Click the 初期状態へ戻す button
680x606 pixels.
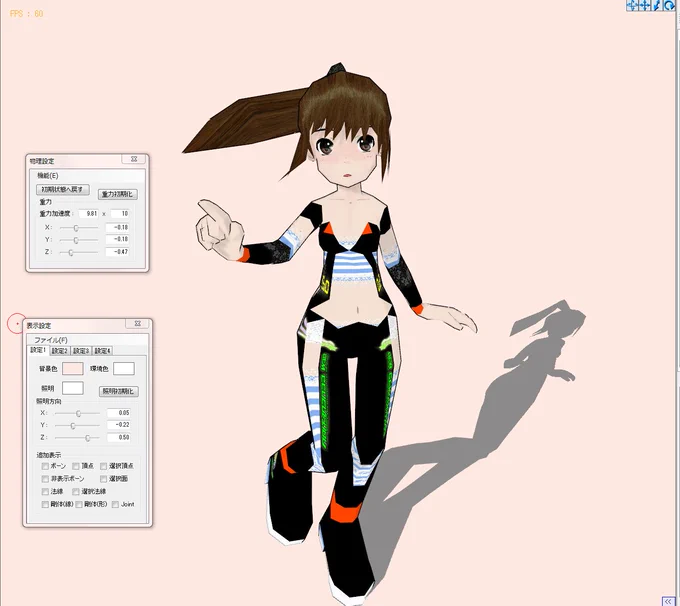click(x=63, y=190)
